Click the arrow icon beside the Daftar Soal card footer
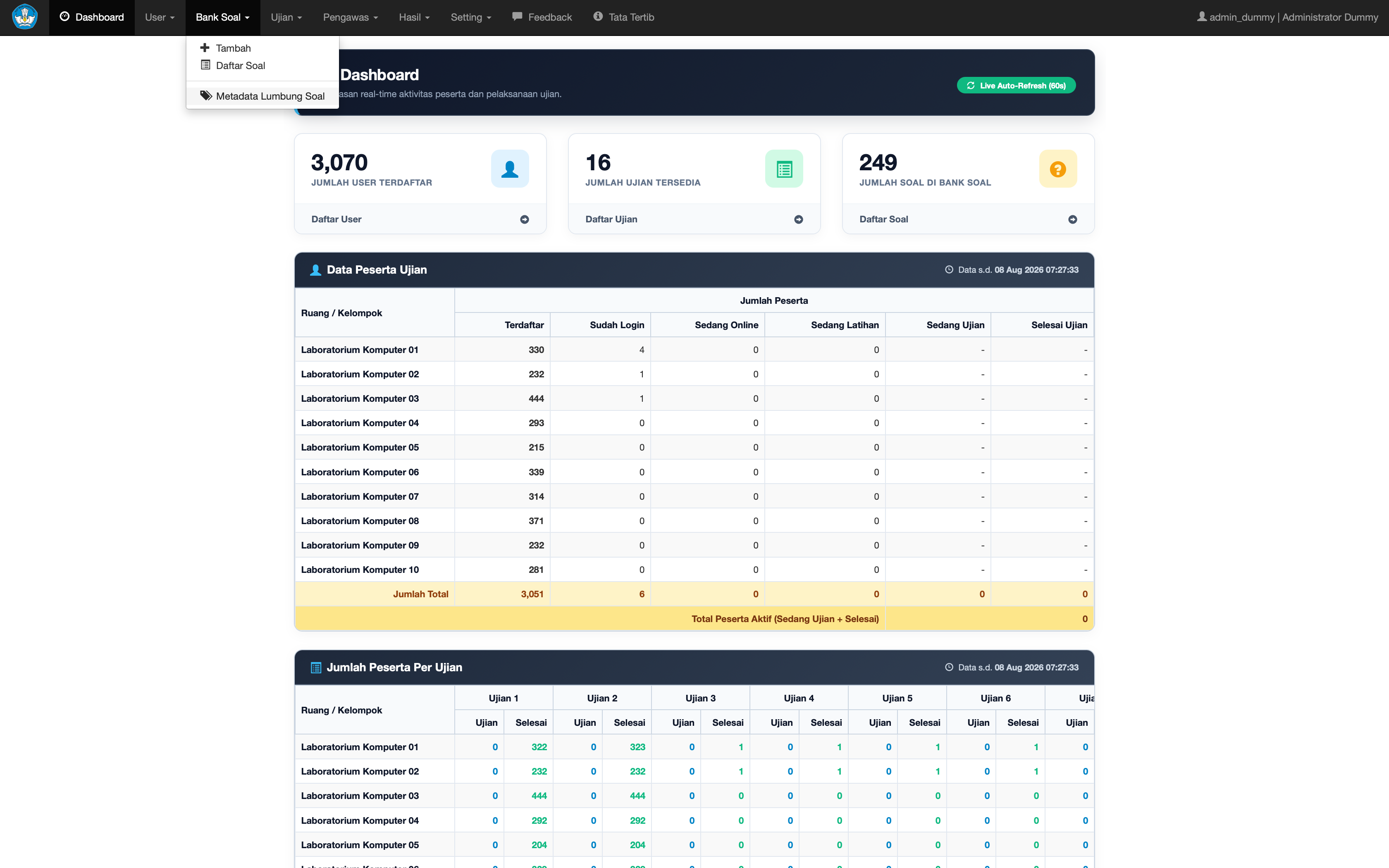 click(x=1073, y=219)
